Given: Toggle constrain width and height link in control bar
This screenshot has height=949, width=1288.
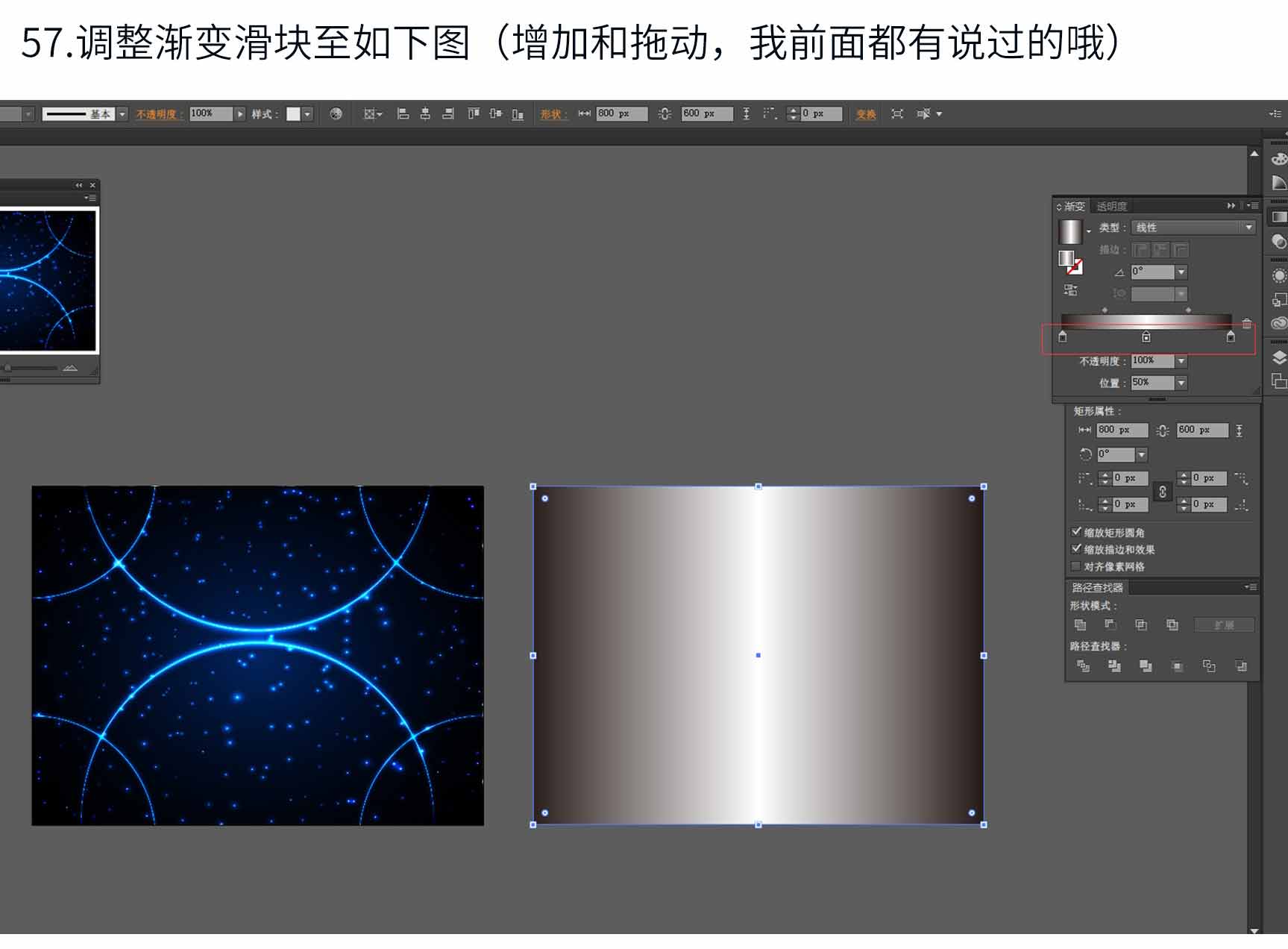Looking at the screenshot, I should [x=665, y=114].
